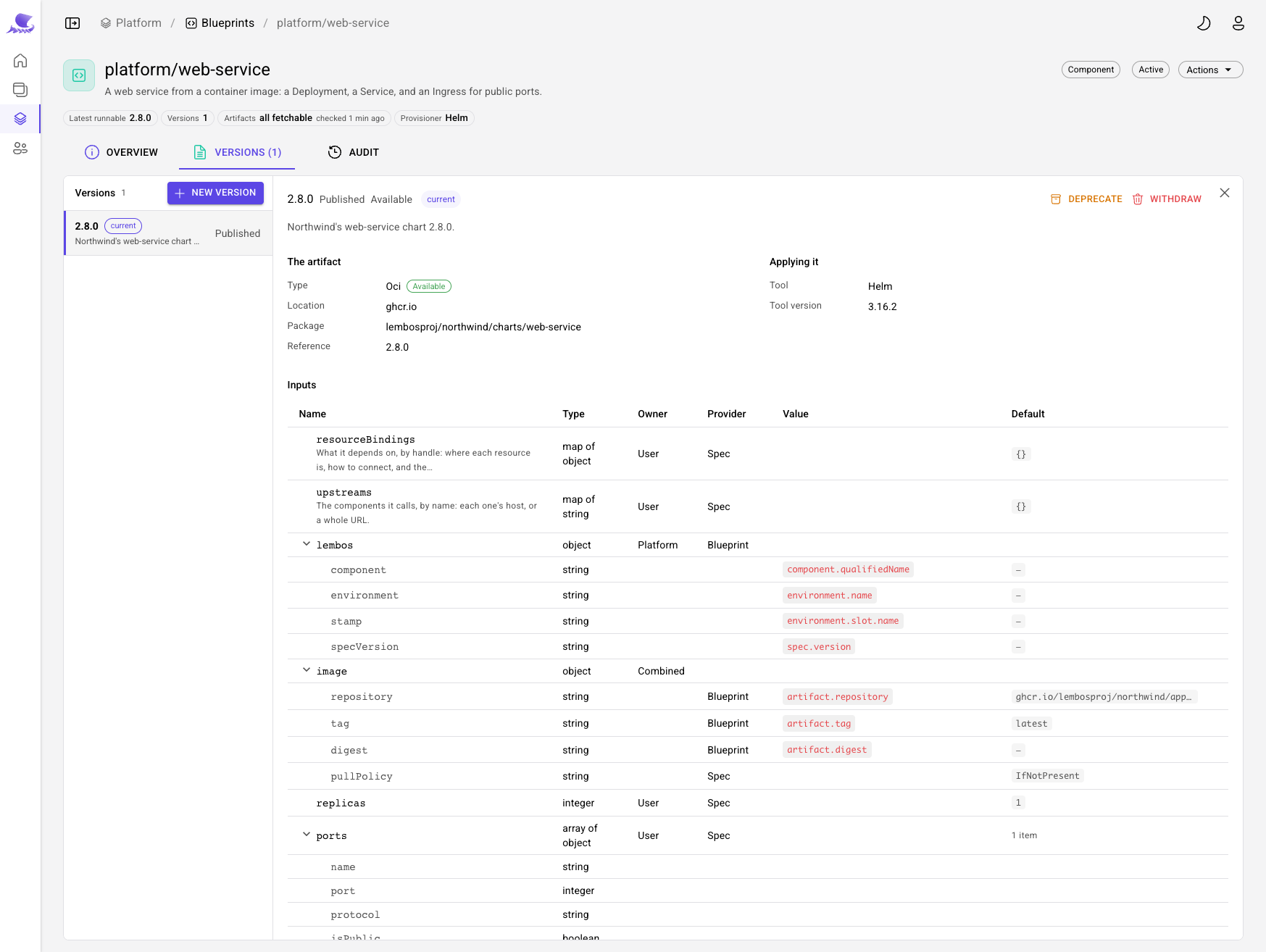Toggle the sidebar panel icon
The width and height of the screenshot is (1266, 952).
72,23
